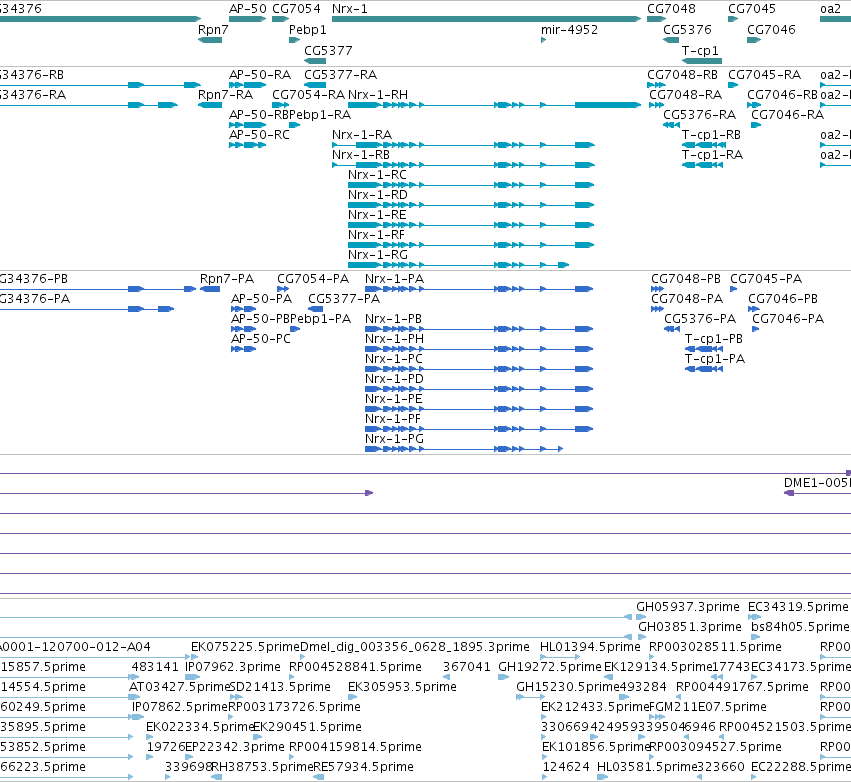Viewport: 851px width, 782px height.
Task: Click transcript AP-50-RC
Action: [259, 135]
